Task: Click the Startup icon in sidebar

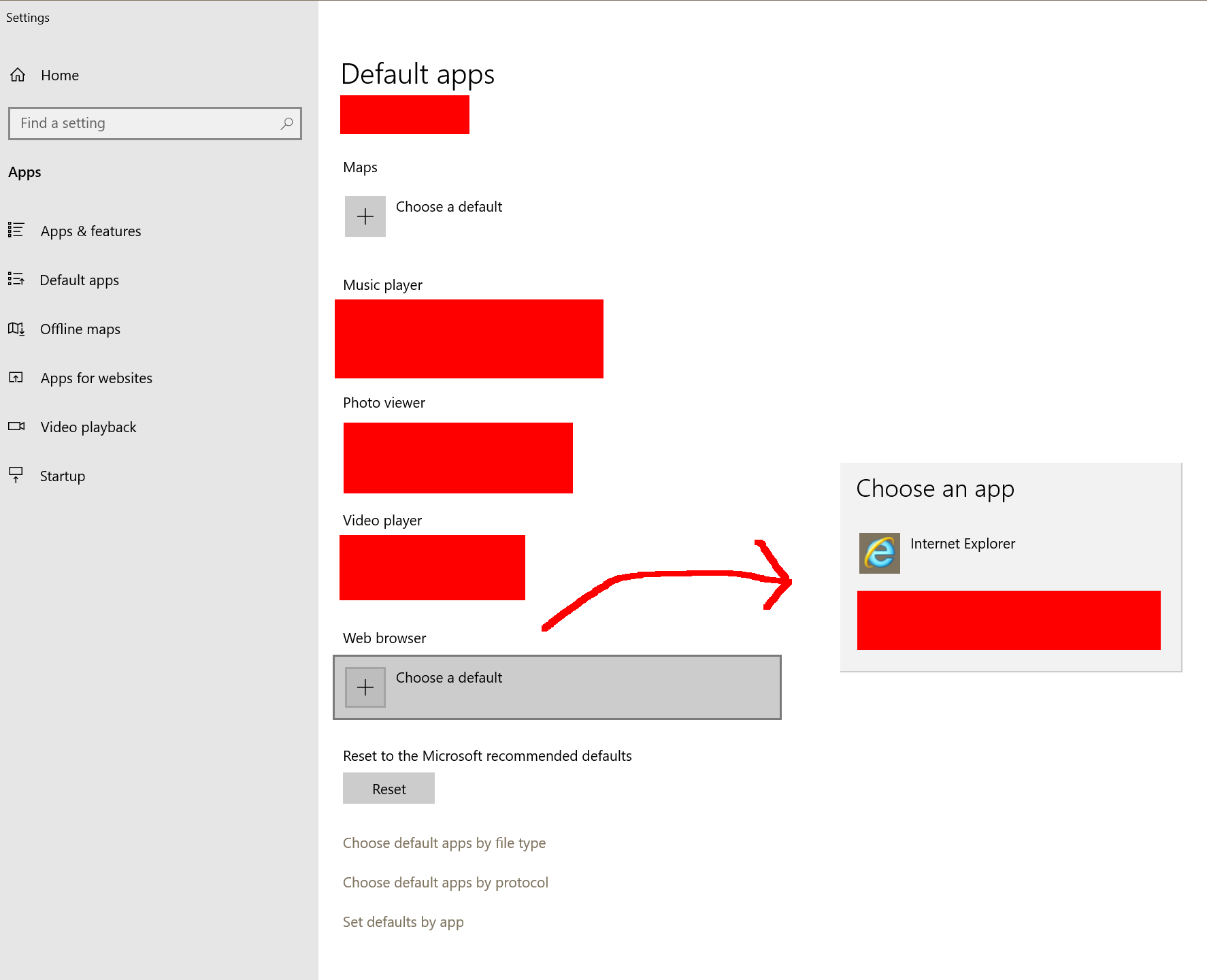Action: [x=16, y=475]
